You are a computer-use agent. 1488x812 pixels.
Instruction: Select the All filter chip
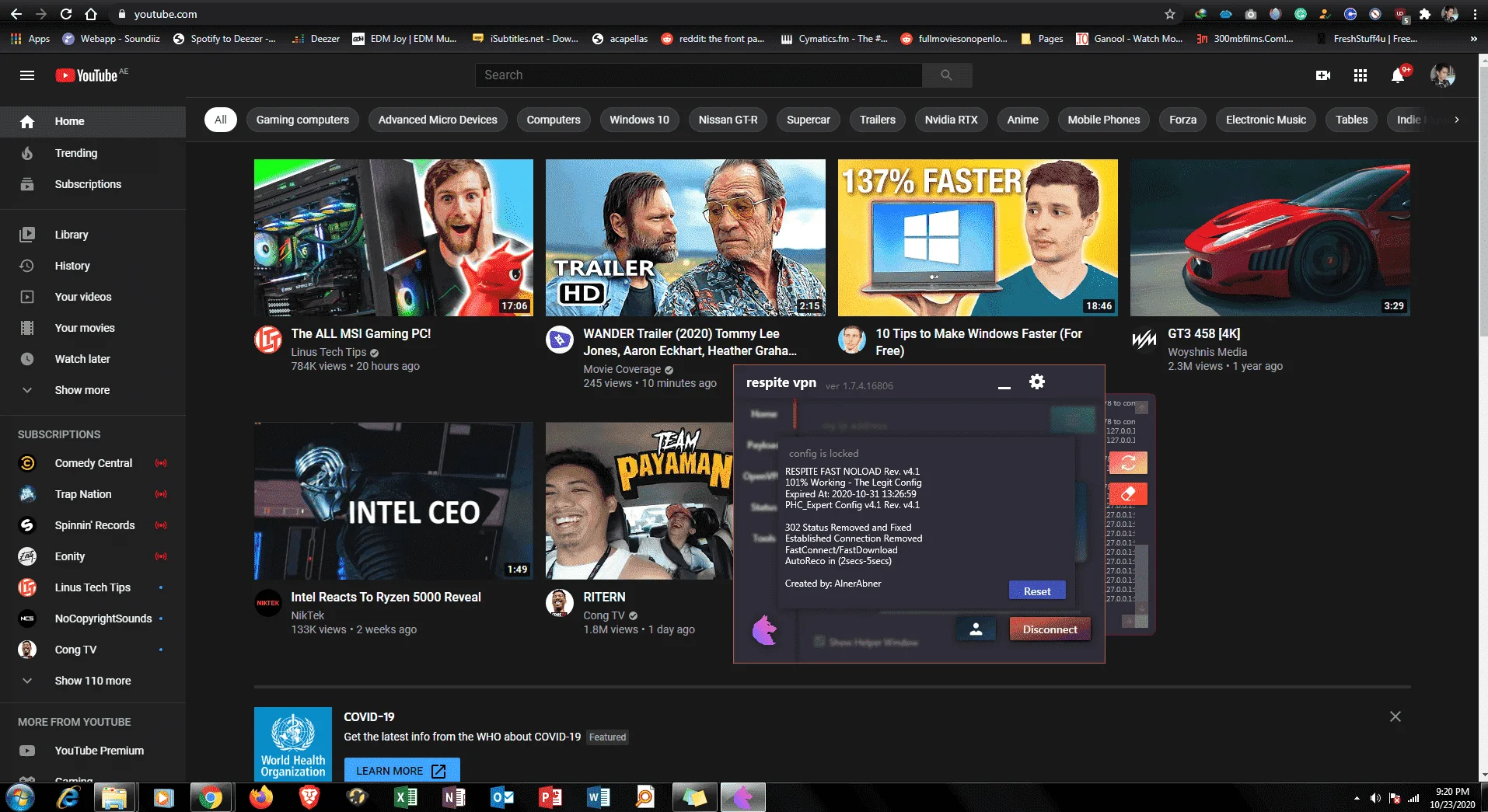point(221,120)
